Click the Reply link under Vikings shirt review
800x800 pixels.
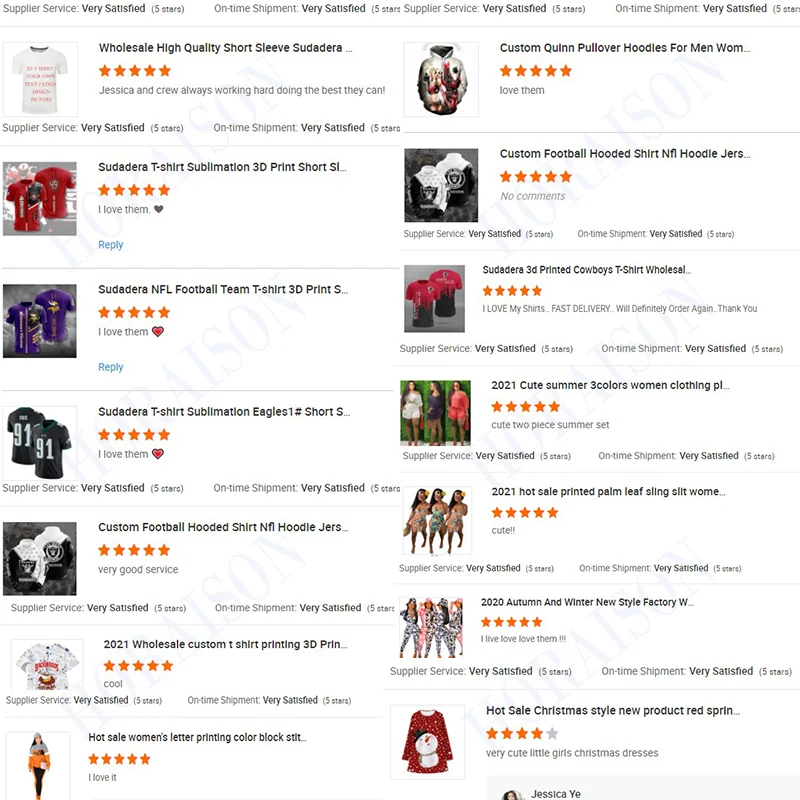click(x=111, y=367)
